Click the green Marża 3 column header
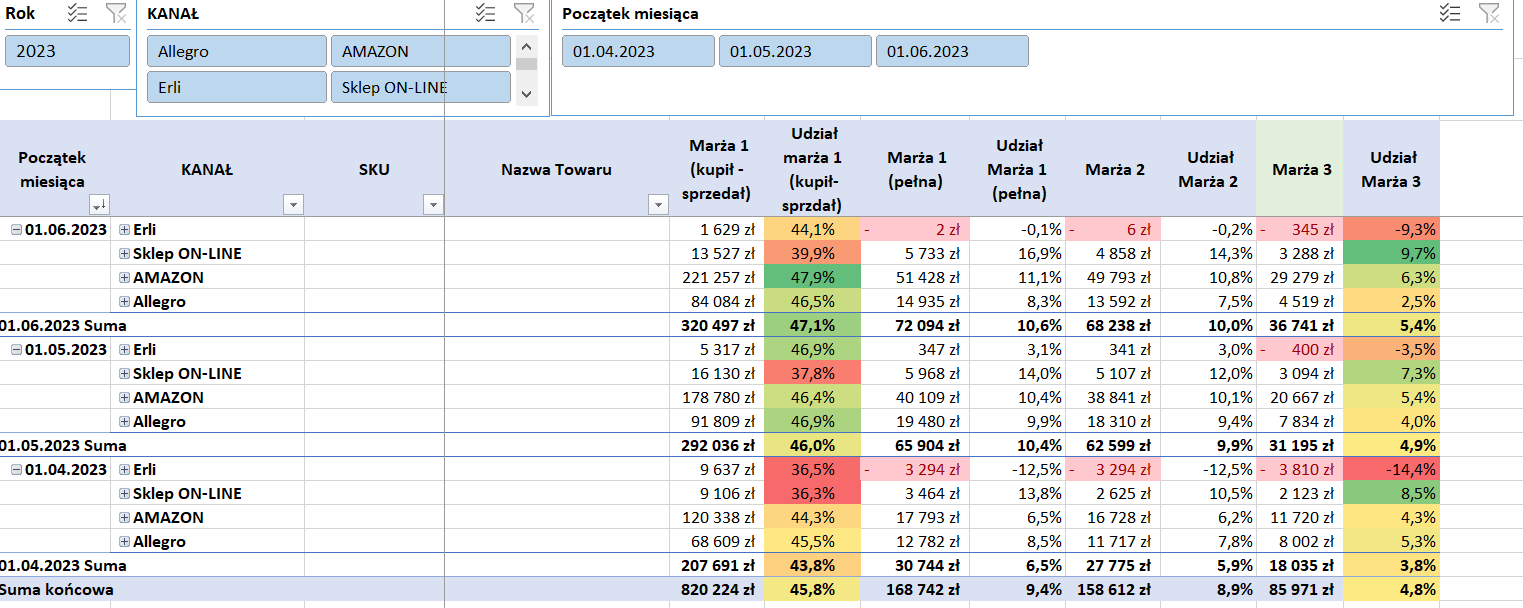1523x608 pixels. click(1299, 170)
